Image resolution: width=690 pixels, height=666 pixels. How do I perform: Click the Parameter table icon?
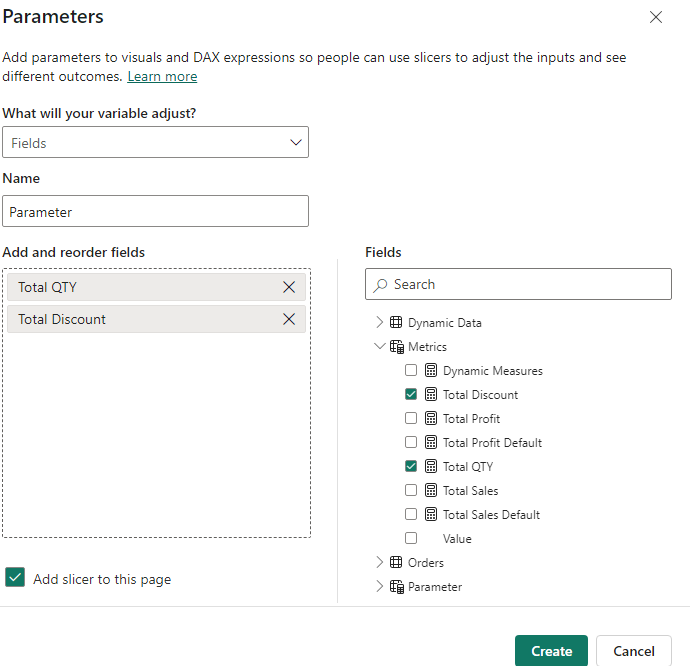(396, 587)
